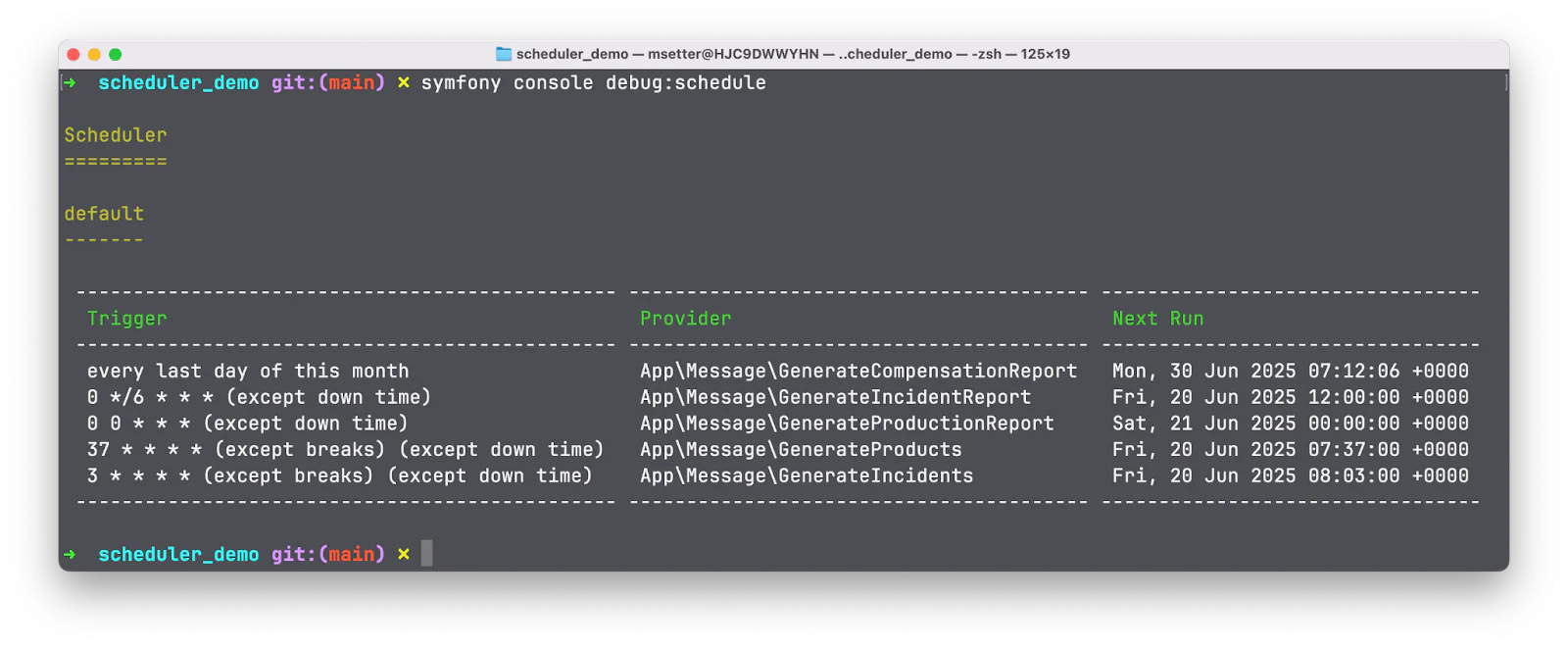The width and height of the screenshot is (1568, 649).
Task: Click the lower prompt's git dirty marker
Action: click(403, 553)
